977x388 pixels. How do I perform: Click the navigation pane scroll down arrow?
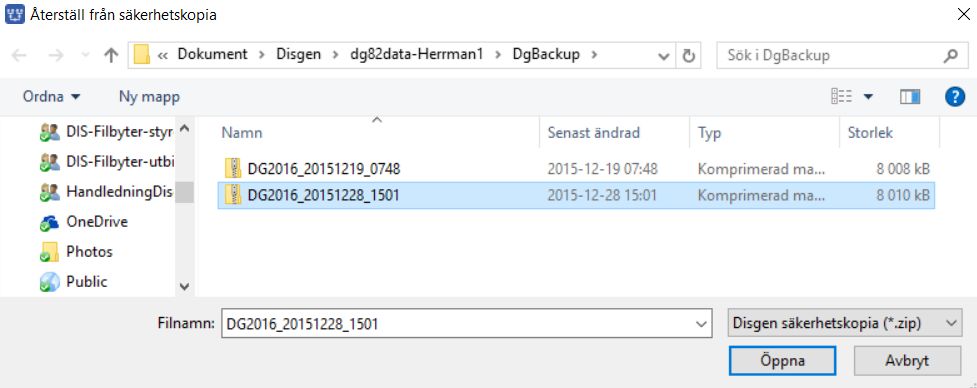coord(184,286)
